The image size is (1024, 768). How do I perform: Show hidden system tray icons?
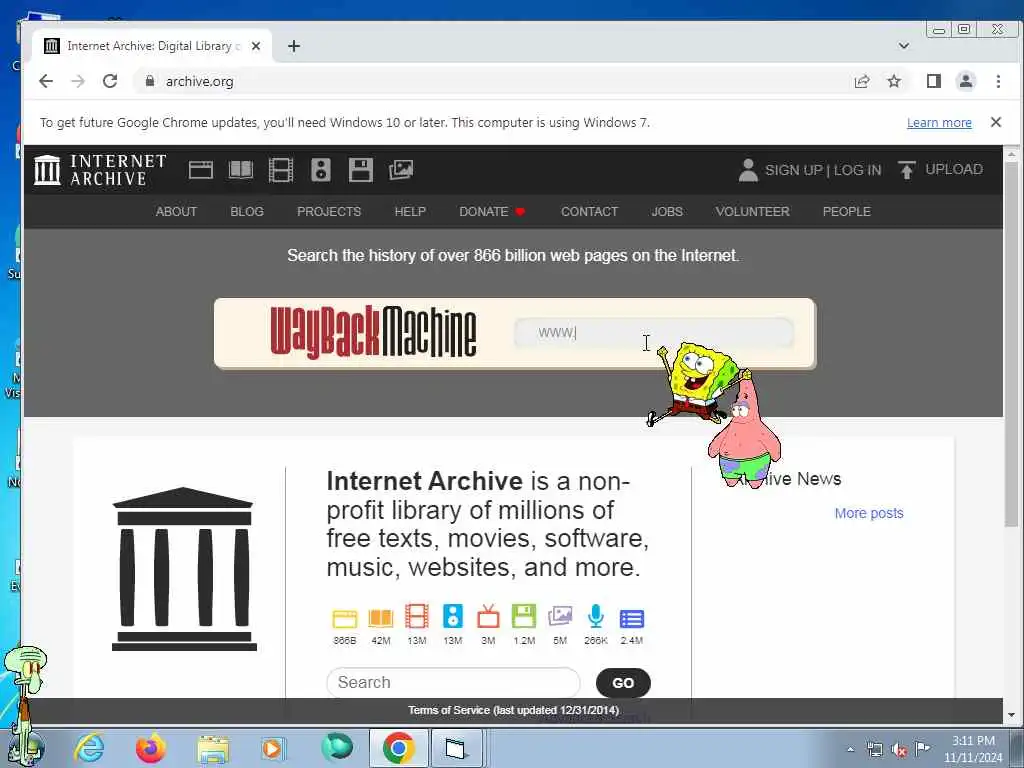pos(850,750)
